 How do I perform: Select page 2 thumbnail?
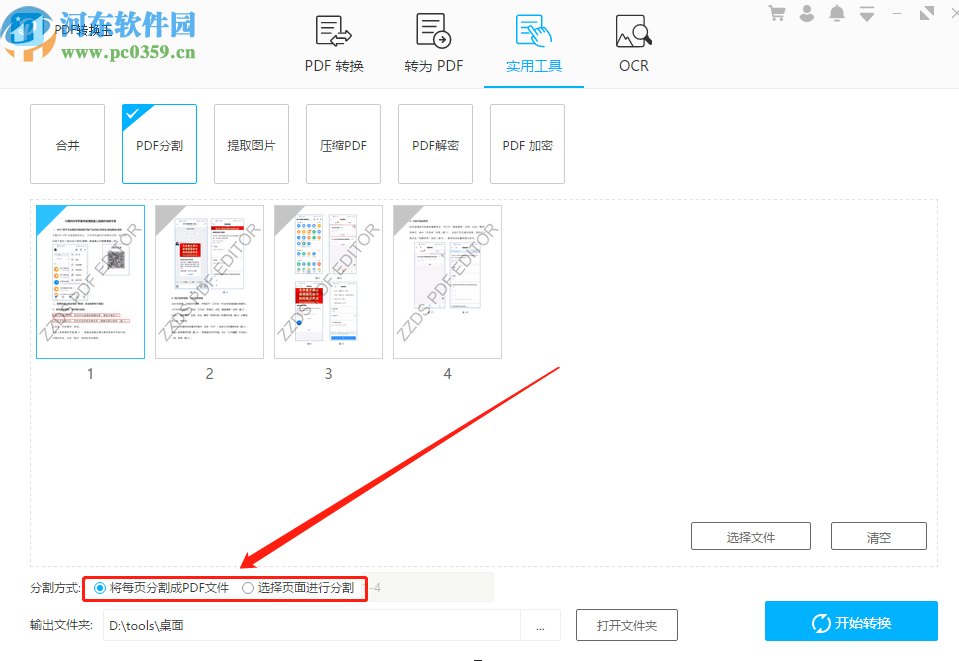(x=209, y=282)
